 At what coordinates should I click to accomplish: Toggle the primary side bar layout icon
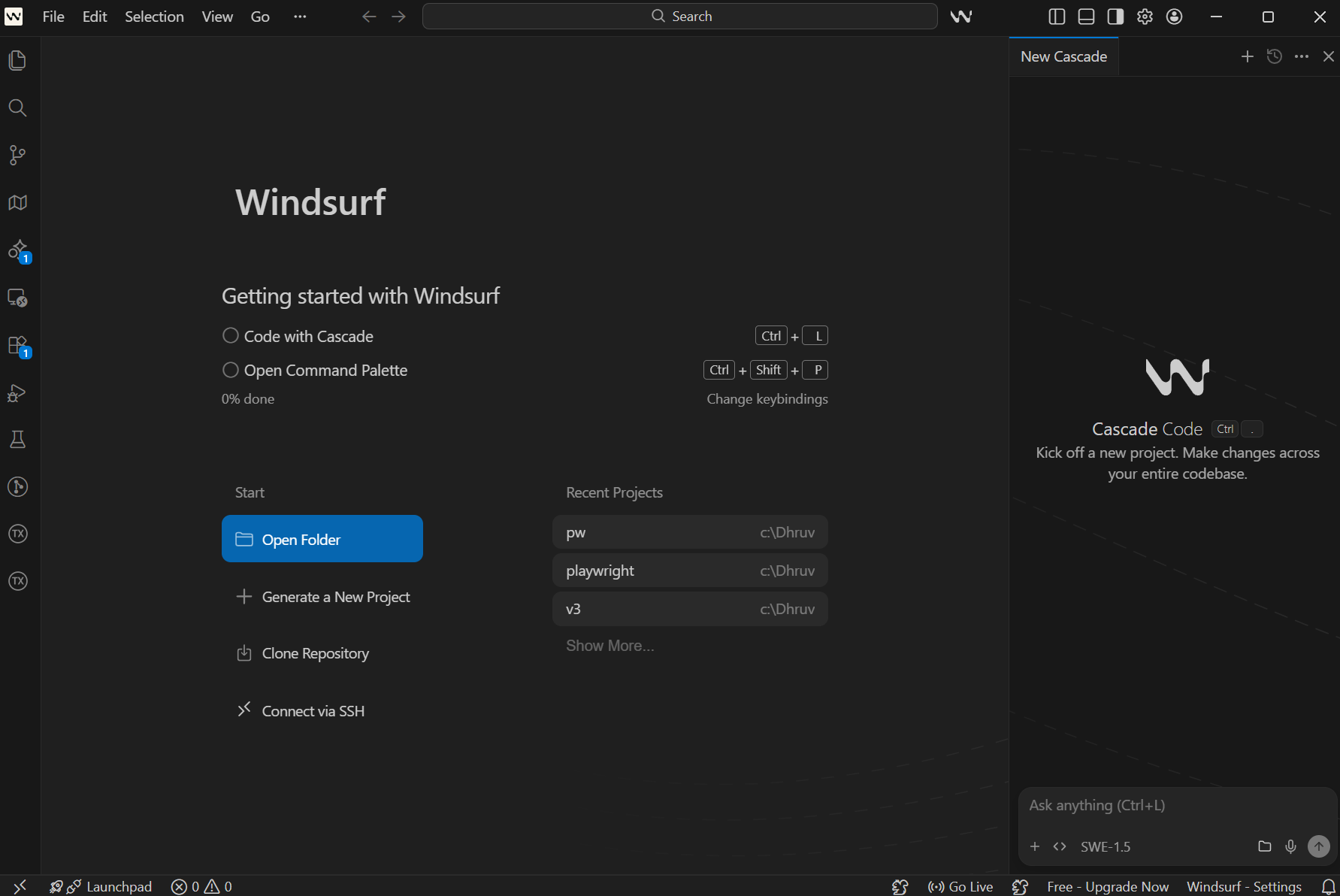1057,17
